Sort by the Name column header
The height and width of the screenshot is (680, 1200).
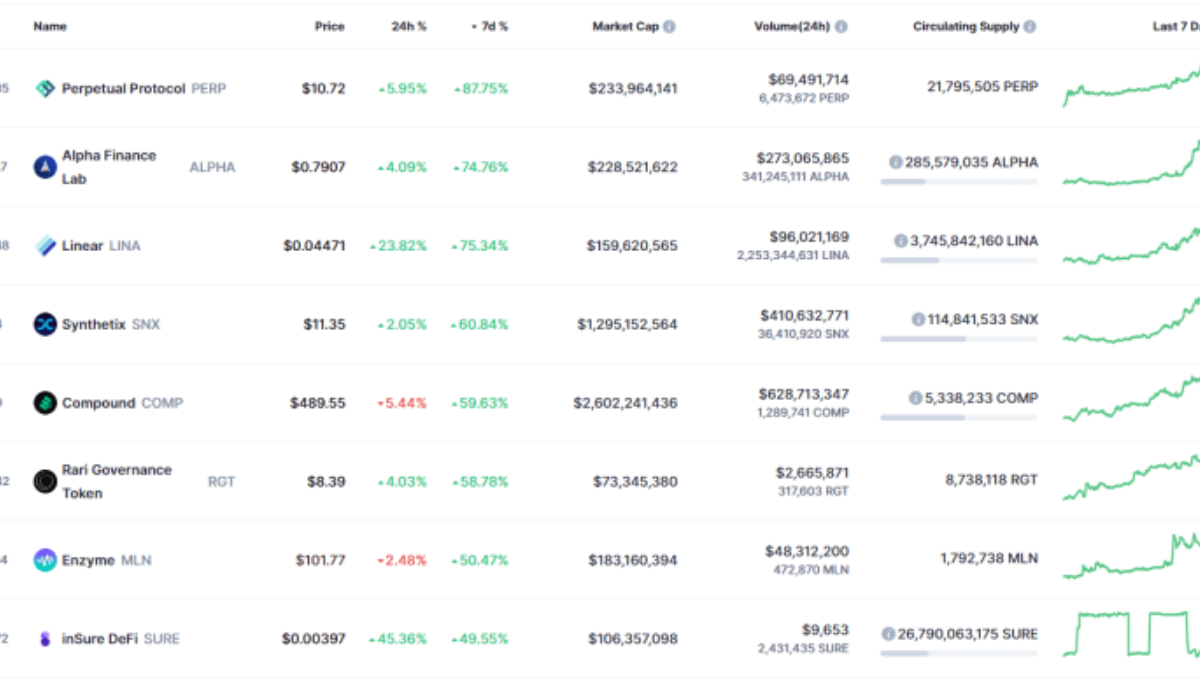click(x=50, y=27)
